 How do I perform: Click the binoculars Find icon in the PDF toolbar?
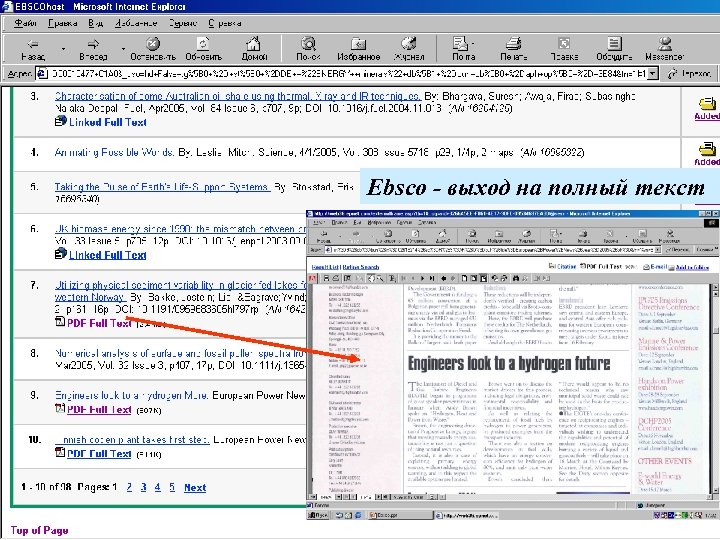pyautogui.click(x=516, y=278)
